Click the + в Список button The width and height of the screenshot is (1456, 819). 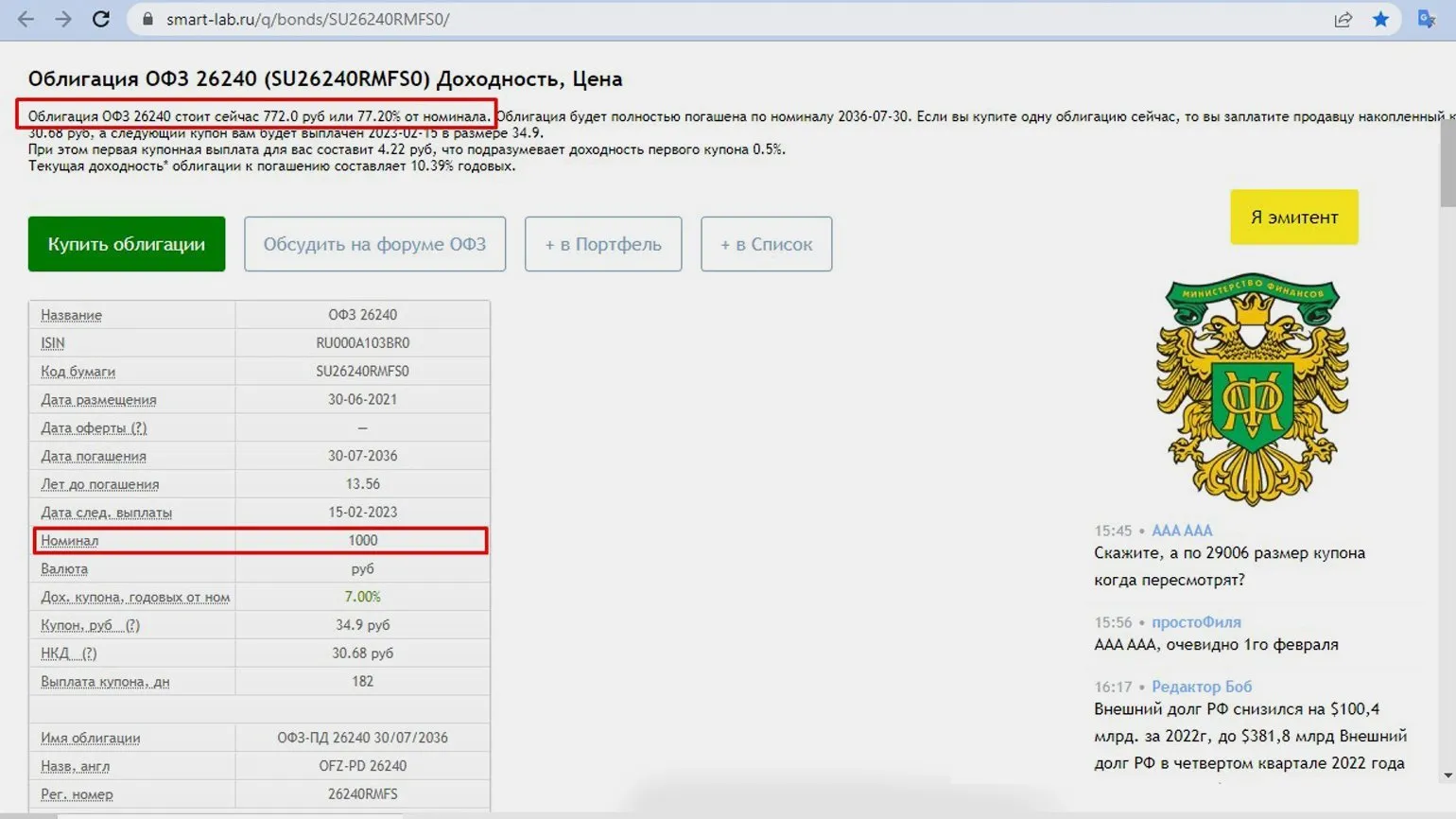tap(766, 244)
